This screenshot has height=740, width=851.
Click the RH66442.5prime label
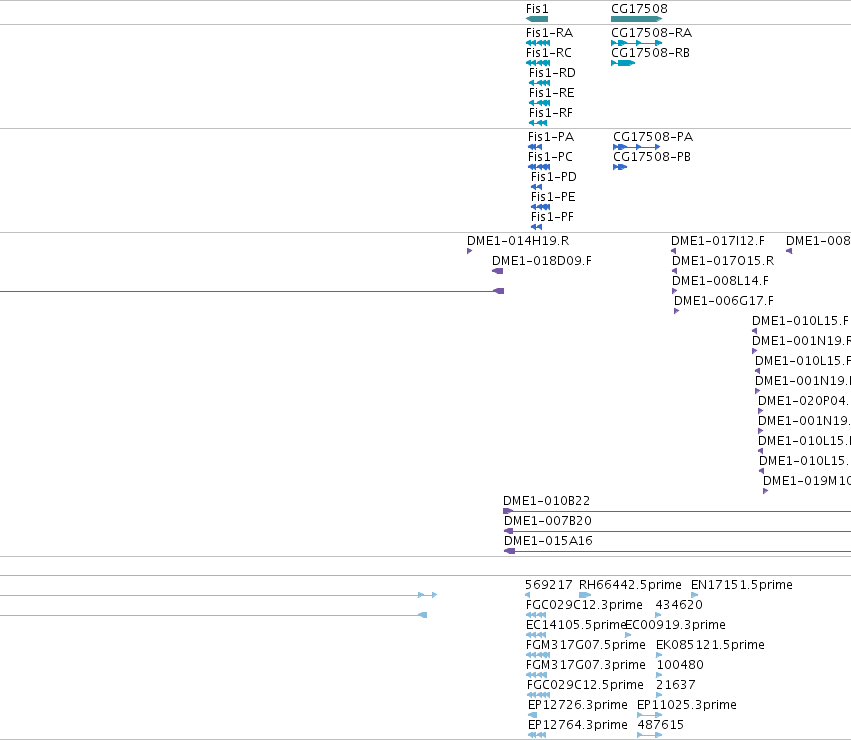630,585
